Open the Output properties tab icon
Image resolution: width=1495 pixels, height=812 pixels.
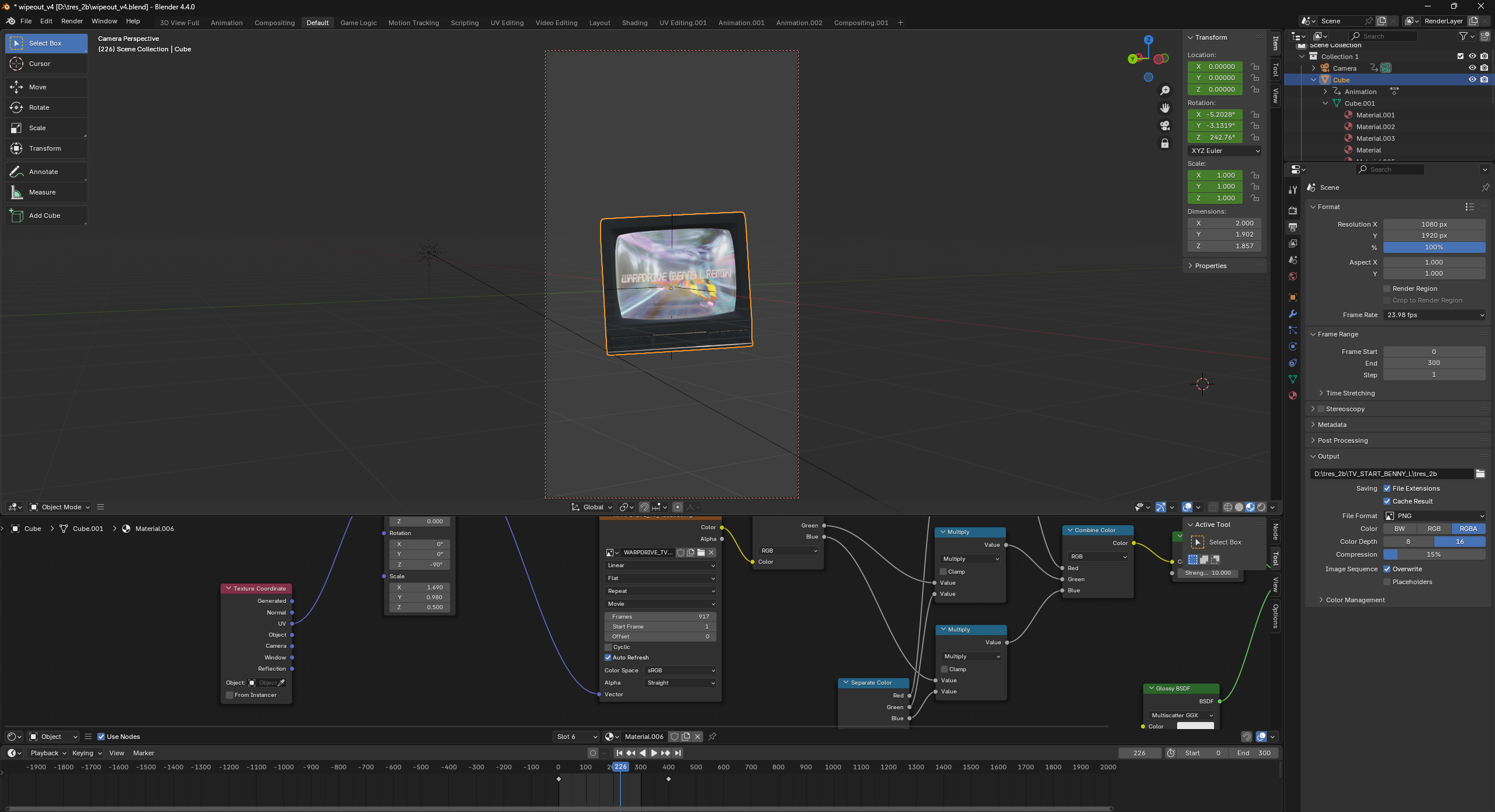pyautogui.click(x=1293, y=227)
